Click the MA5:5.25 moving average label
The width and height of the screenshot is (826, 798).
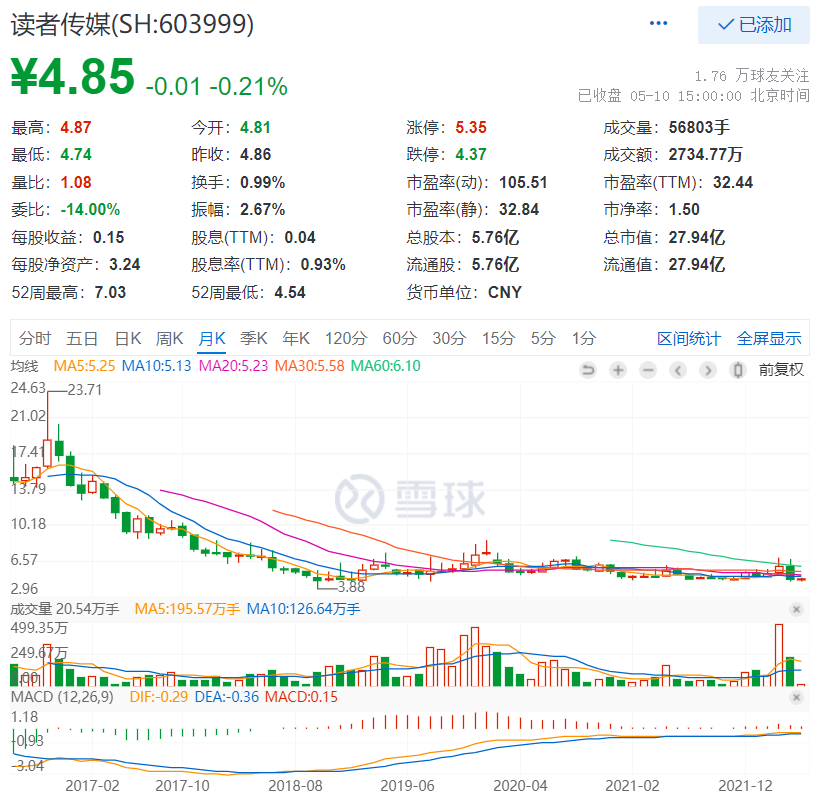[84, 366]
